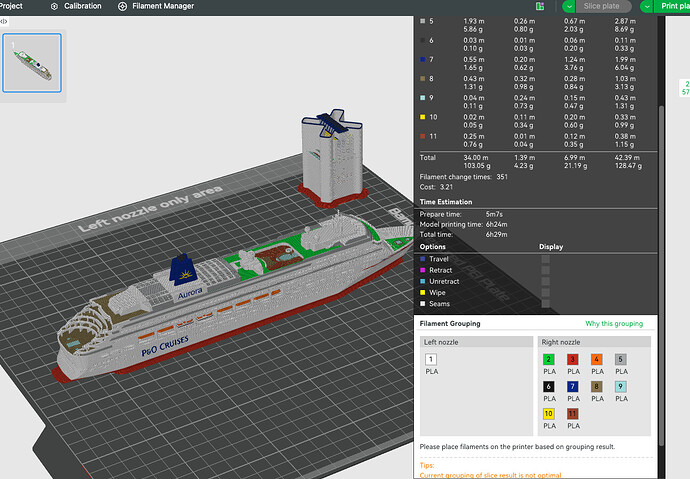Click total weight value '128.47 g'

tap(628, 166)
